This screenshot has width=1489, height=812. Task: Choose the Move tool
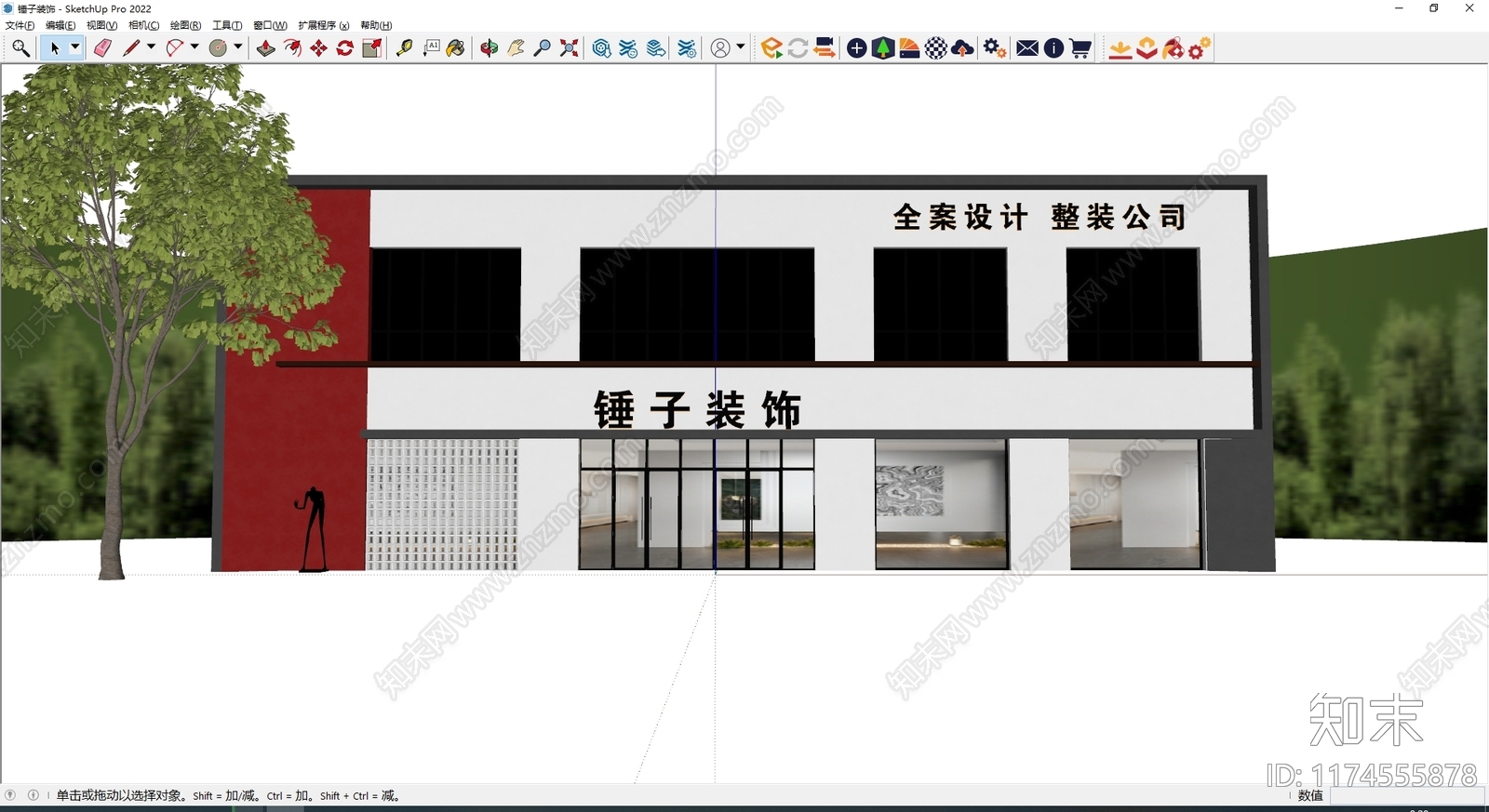coord(319,48)
